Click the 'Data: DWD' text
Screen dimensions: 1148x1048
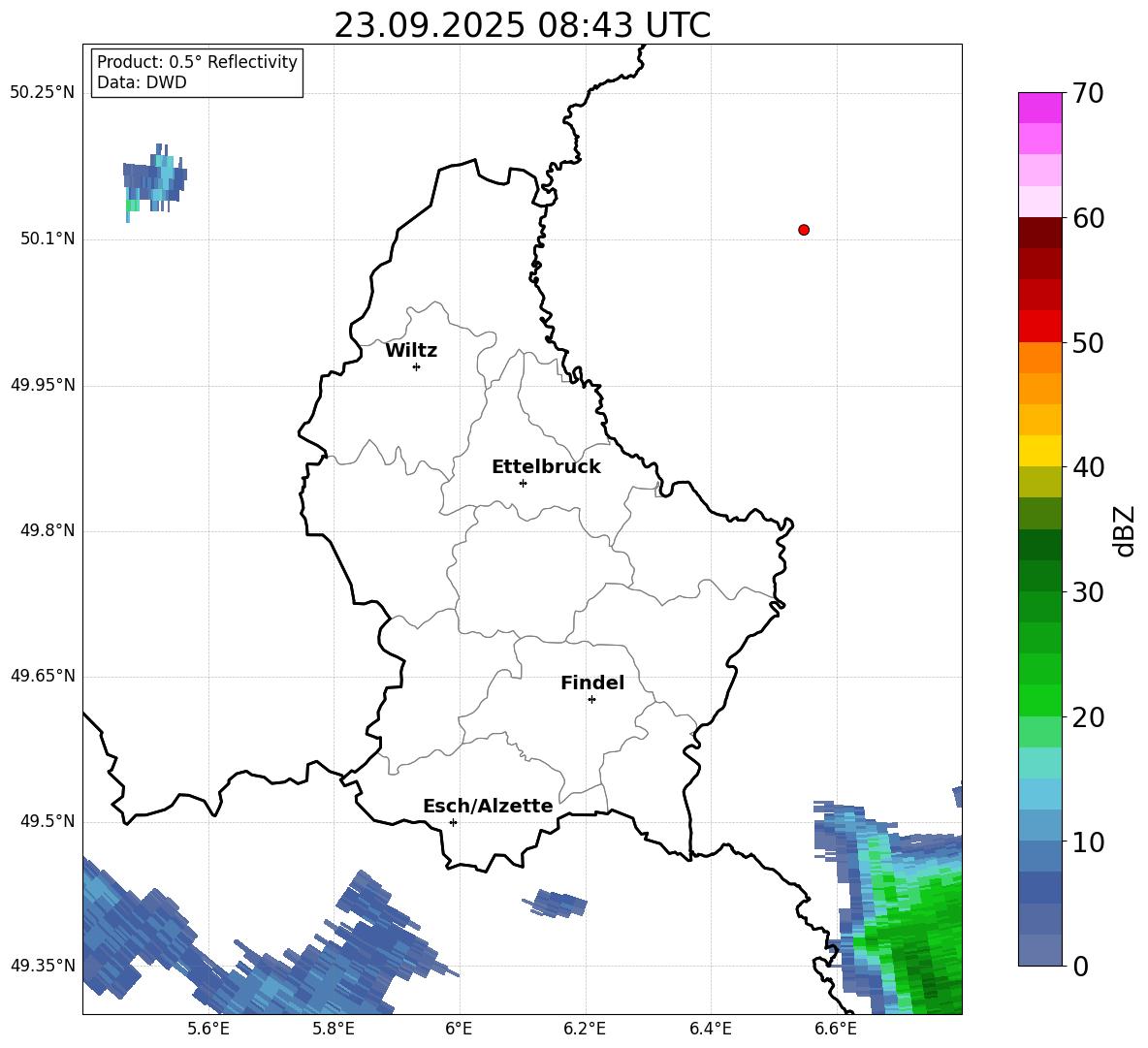(x=142, y=82)
